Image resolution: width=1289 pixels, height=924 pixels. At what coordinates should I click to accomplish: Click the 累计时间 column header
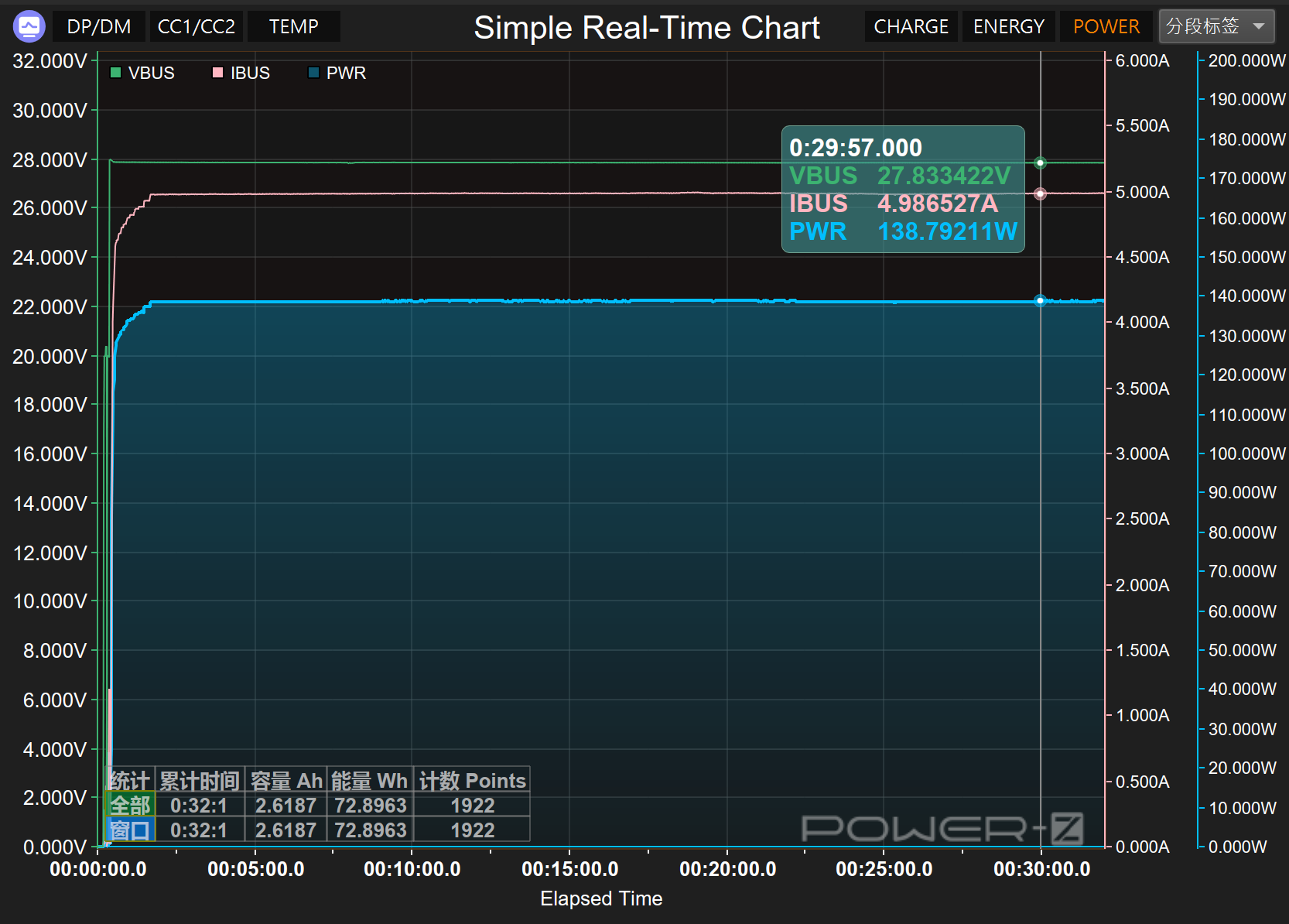200,780
